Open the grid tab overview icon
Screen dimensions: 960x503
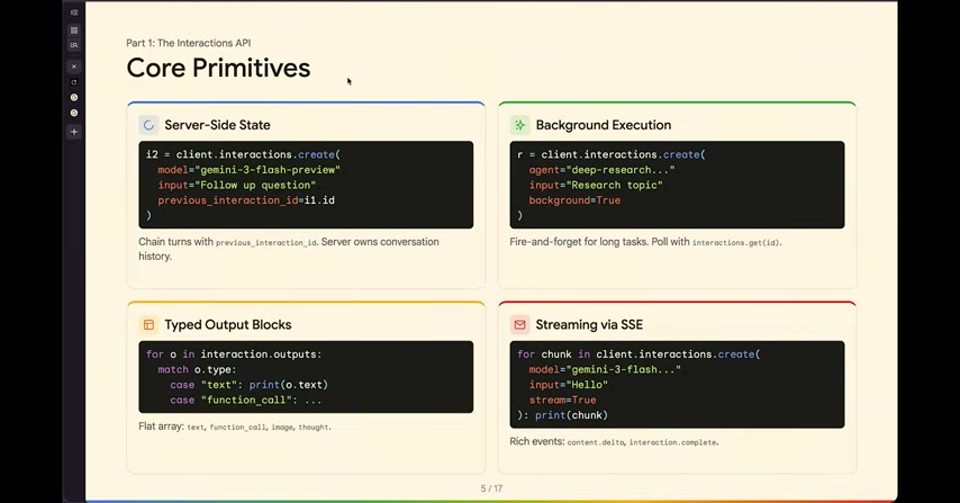click(x=74, y=30)
